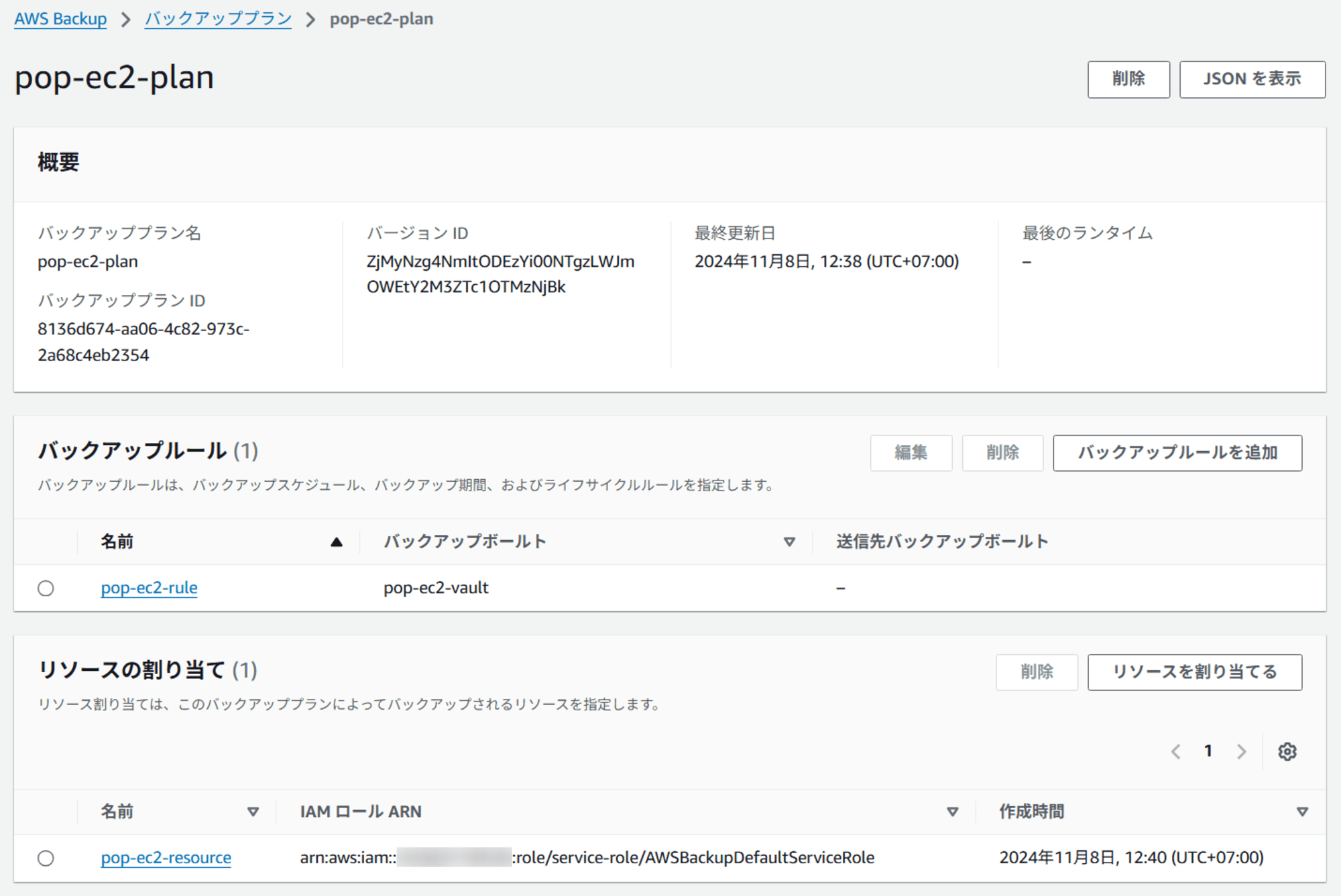
Task: Open the AWS Backup breadcrumb link
Action: [x=60, y=19]
